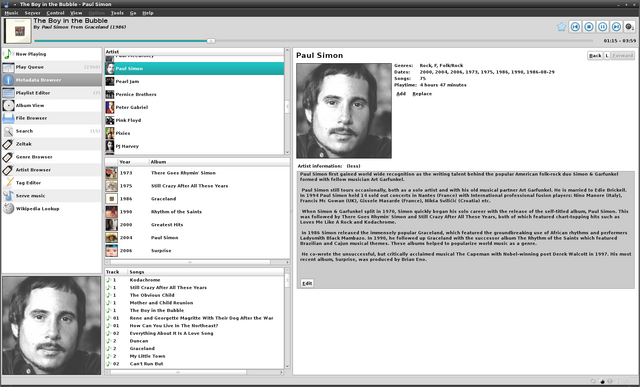The image size is (640, 387).
Task: Open the Help menu
Action: coord(148,13)
